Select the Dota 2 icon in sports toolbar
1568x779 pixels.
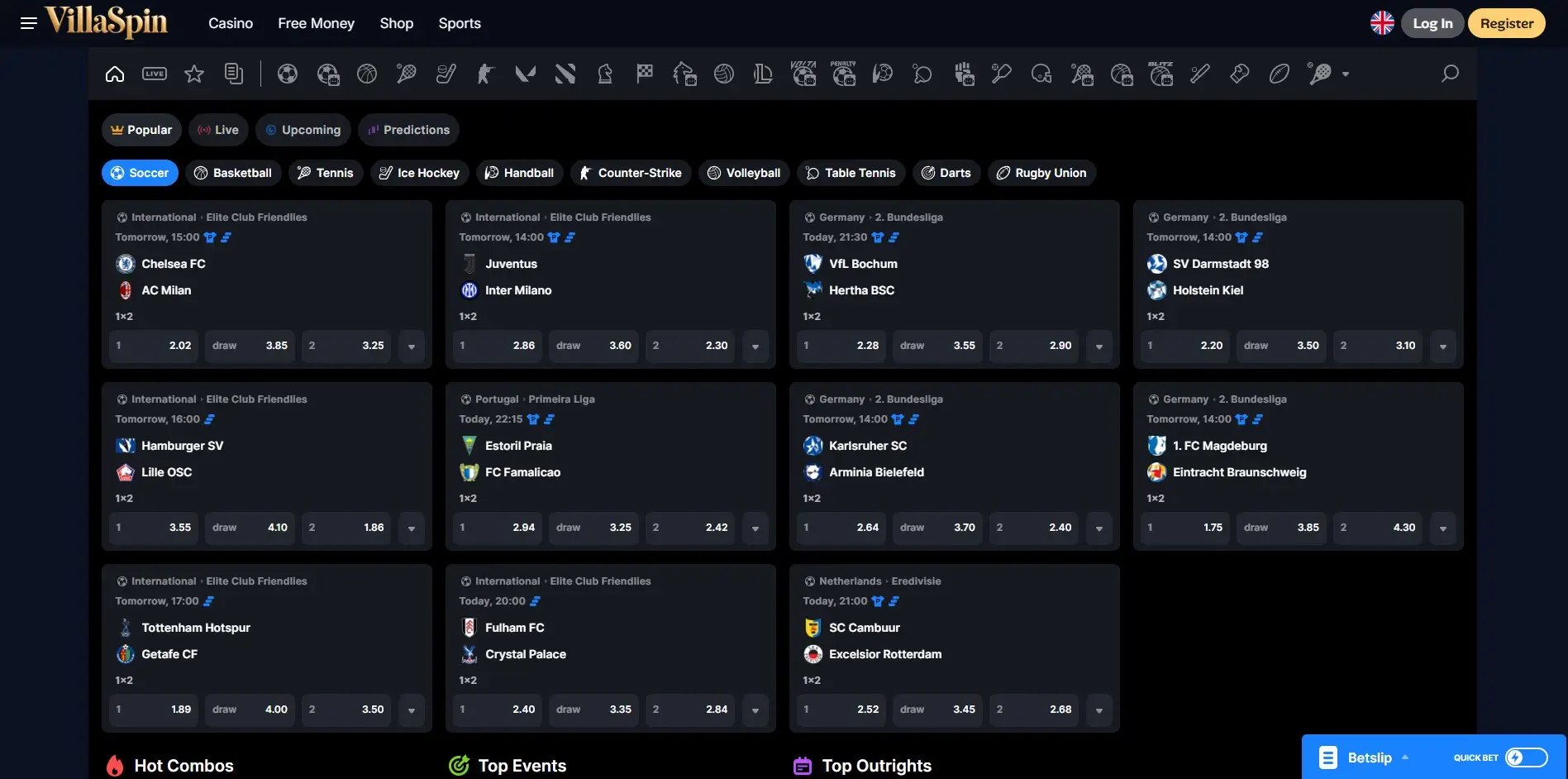coord(565,74)
